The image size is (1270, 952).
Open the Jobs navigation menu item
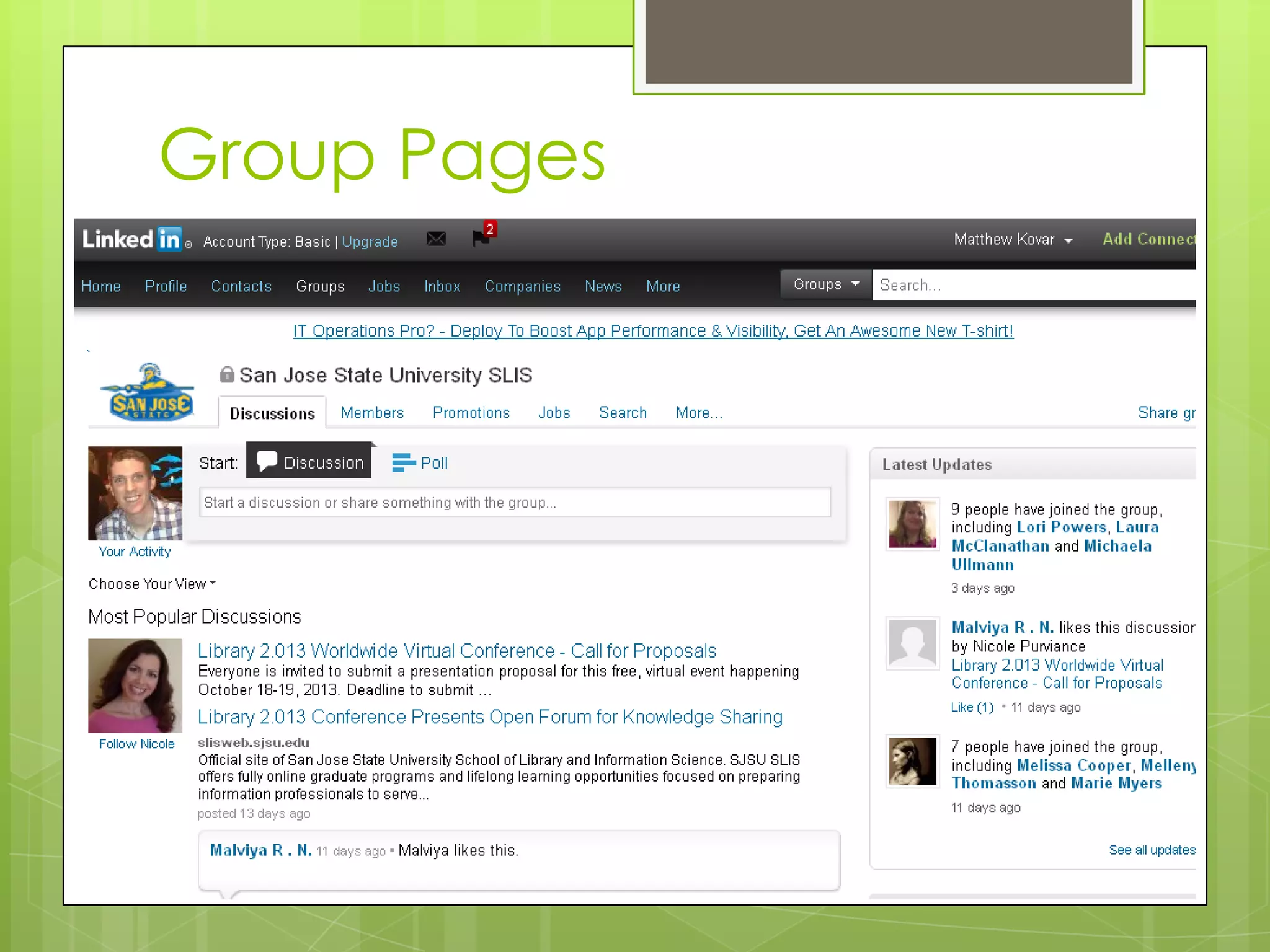pyautogui.click(x=384, y=286)
